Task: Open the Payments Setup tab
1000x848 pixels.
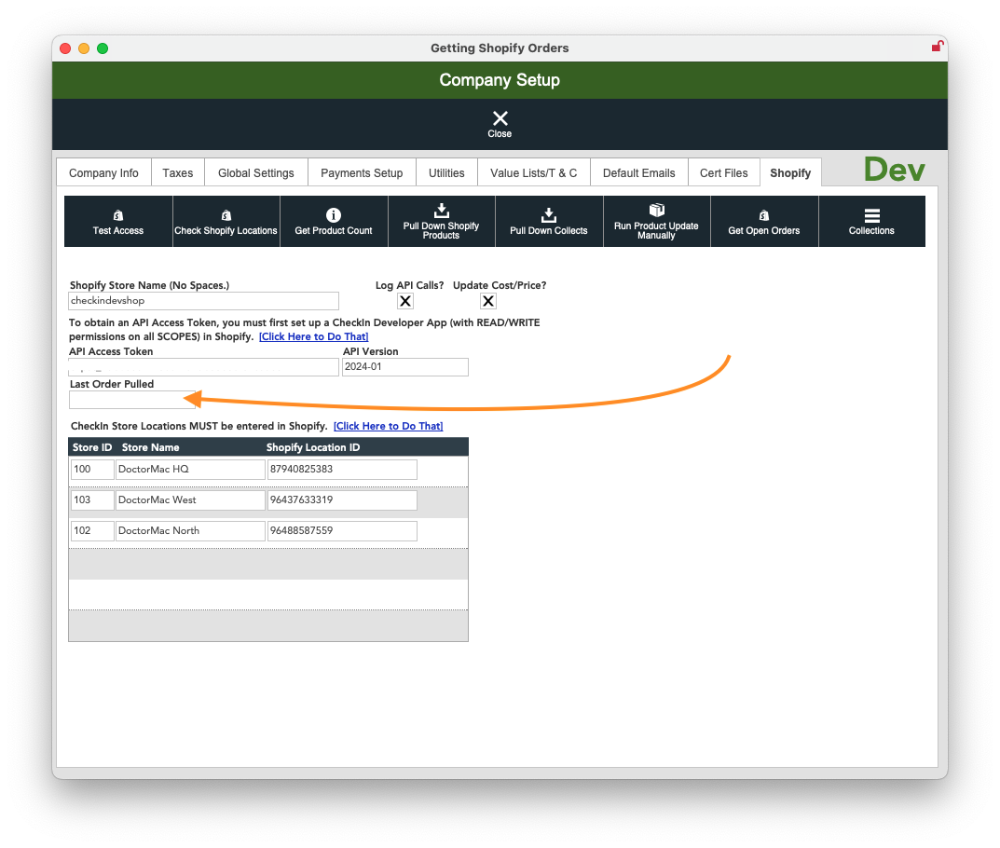Action: coord(361,172)
